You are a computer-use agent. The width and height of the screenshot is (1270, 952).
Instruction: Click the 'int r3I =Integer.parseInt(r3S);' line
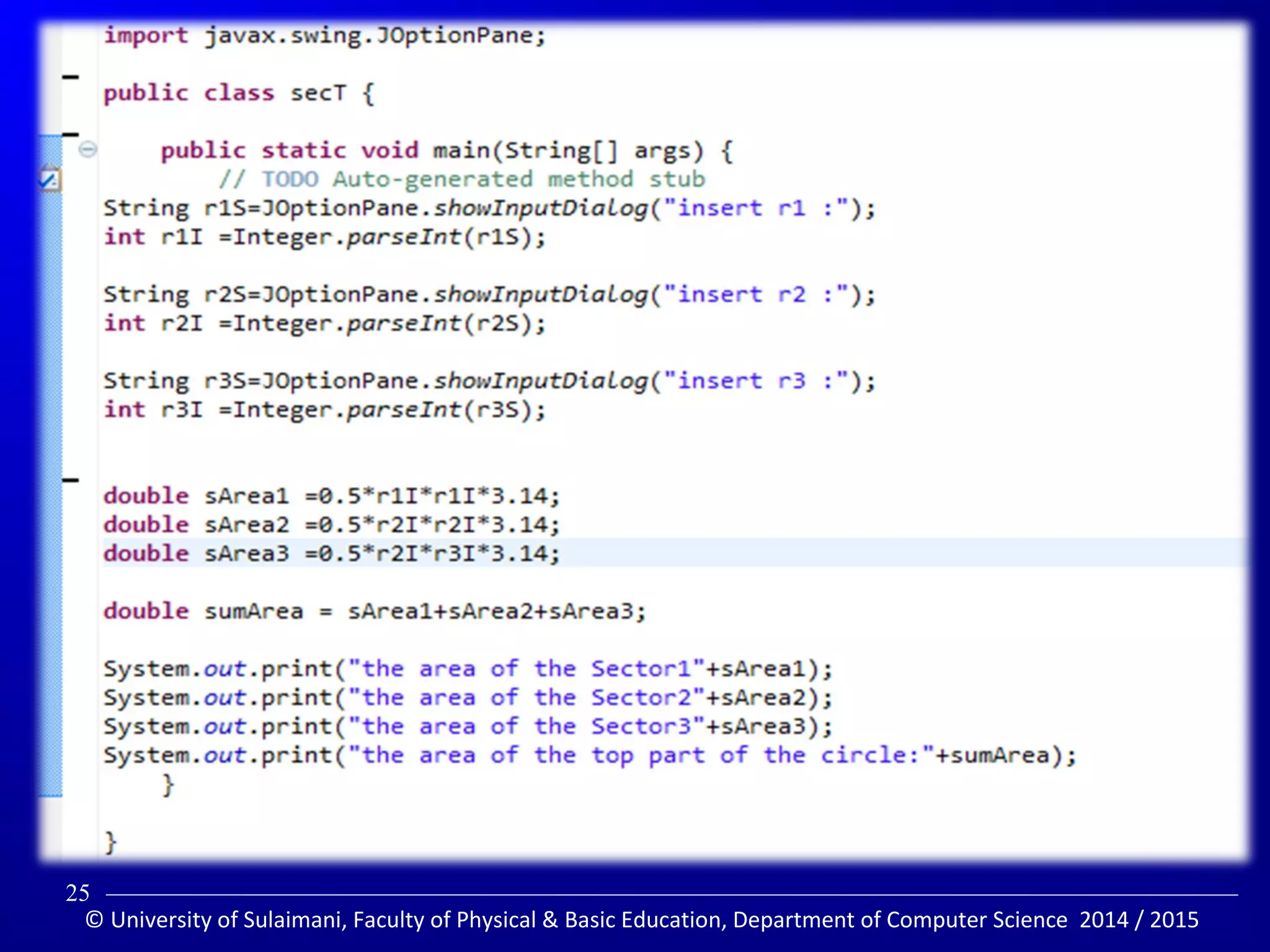[325, 409]
